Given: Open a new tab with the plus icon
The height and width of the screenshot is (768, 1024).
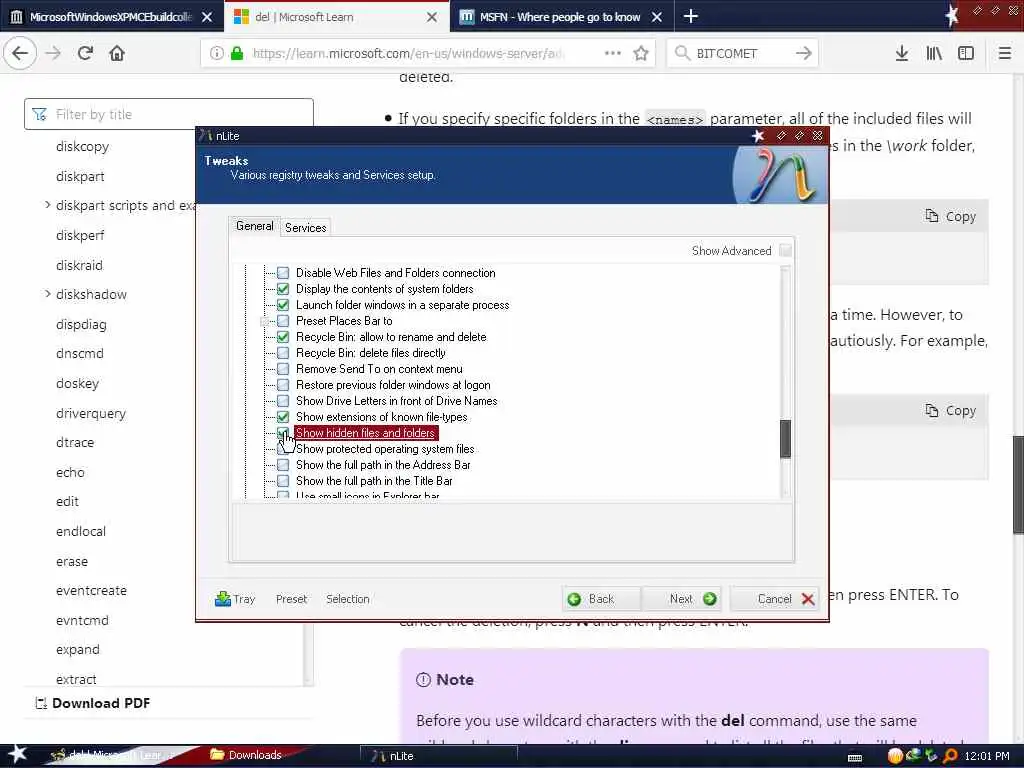Looking at the screenshot, I should pyautogui.click(x=690, y=16).
